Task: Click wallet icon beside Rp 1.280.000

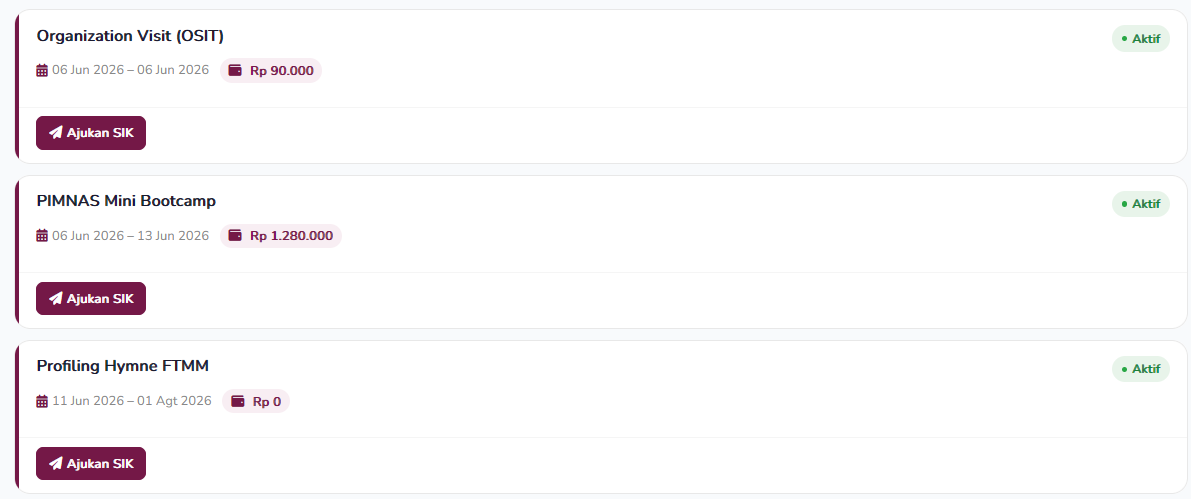Action: (235, 235)
